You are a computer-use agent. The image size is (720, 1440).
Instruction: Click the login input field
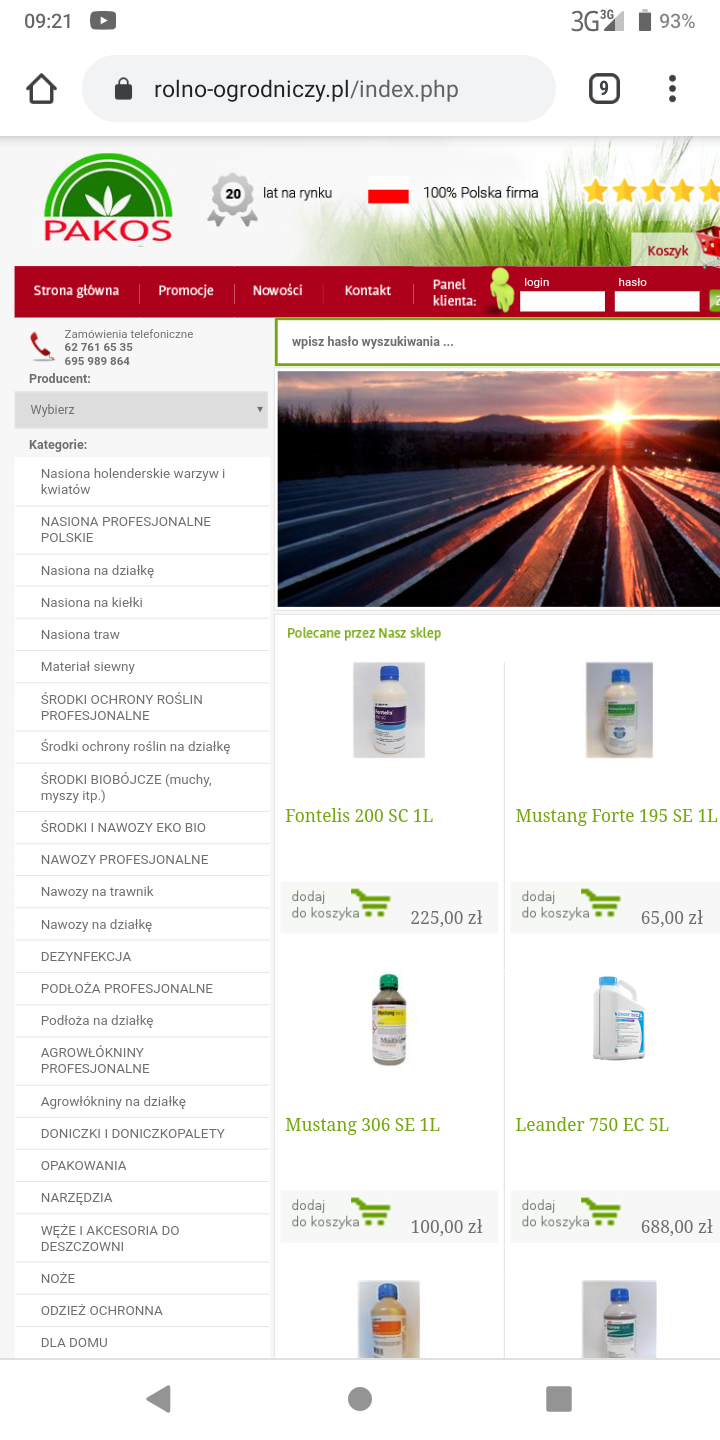pyautogui.click(x=562, y=302)
